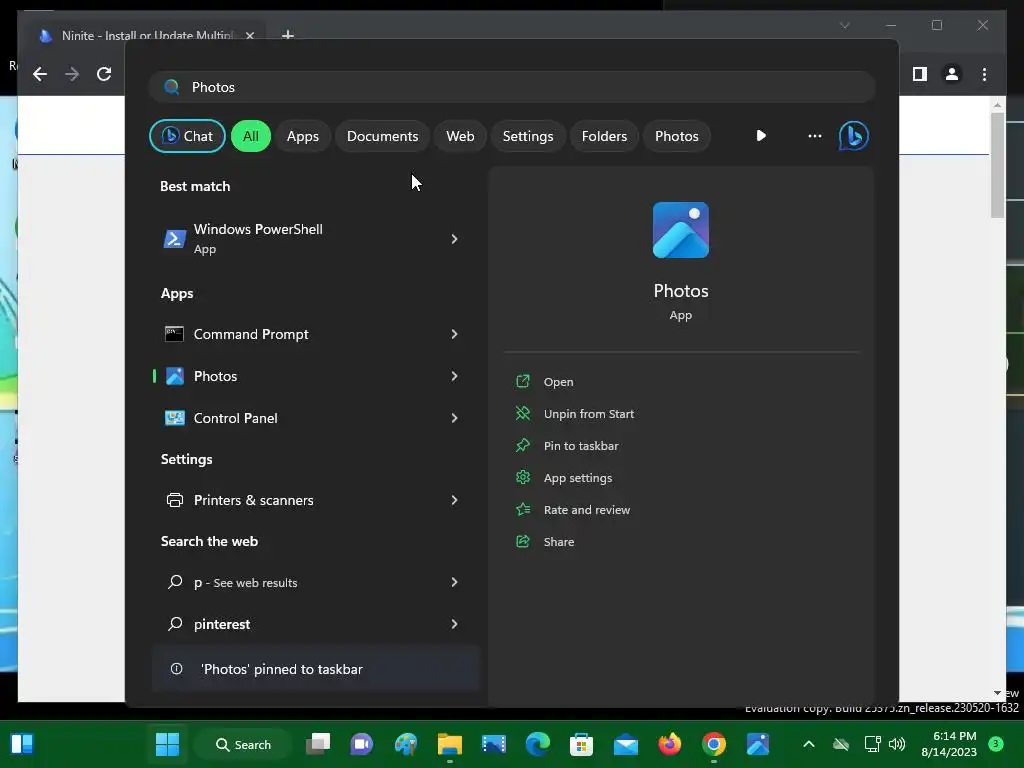
Task: Launch Teams Chat from taskbar
Action: point(362,744)
